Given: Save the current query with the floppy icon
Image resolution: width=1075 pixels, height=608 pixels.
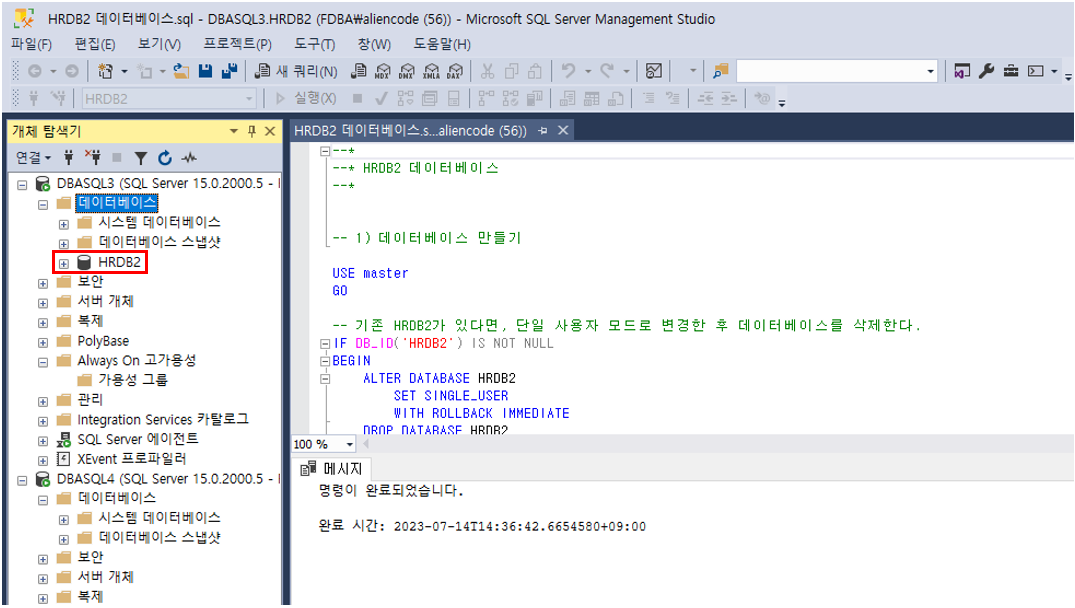Looking at the screenshot, I should tap(205, 71).
